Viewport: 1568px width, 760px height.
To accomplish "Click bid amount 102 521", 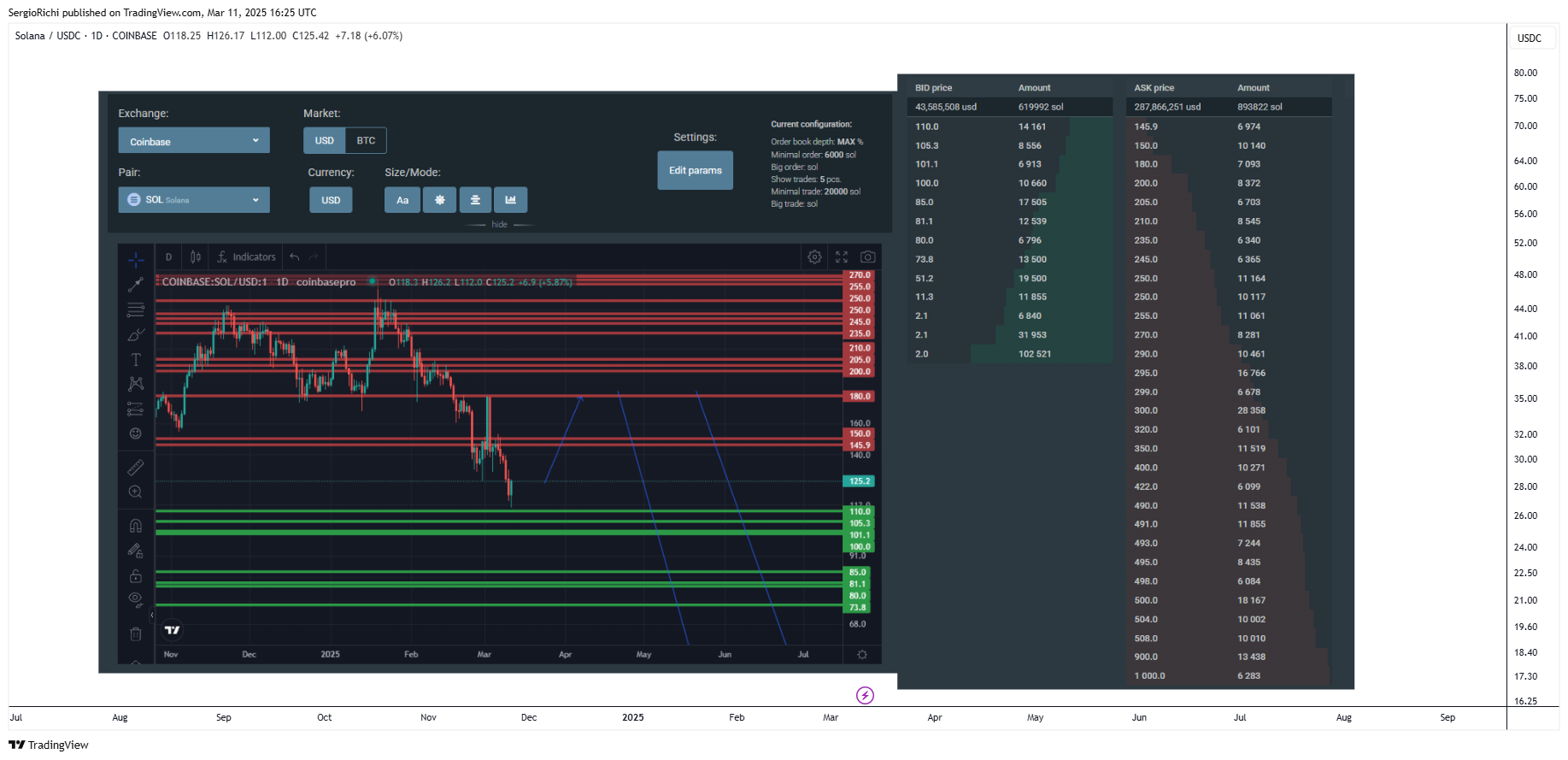I will [1035, 354].
